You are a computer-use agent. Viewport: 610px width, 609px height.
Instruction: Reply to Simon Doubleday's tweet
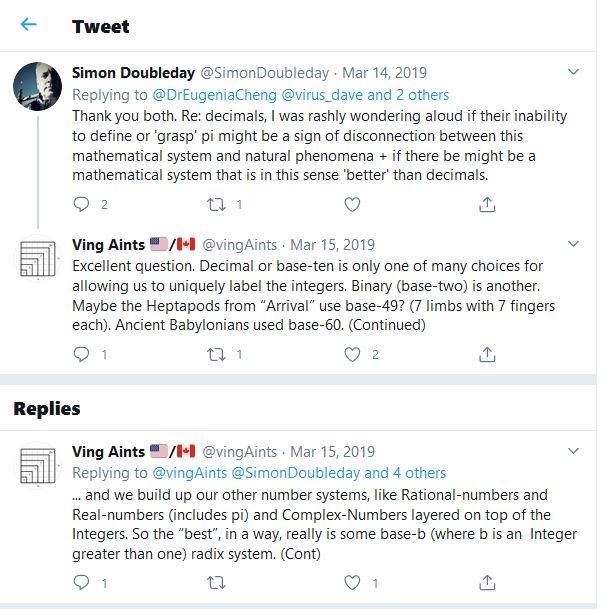coord(81,204)
